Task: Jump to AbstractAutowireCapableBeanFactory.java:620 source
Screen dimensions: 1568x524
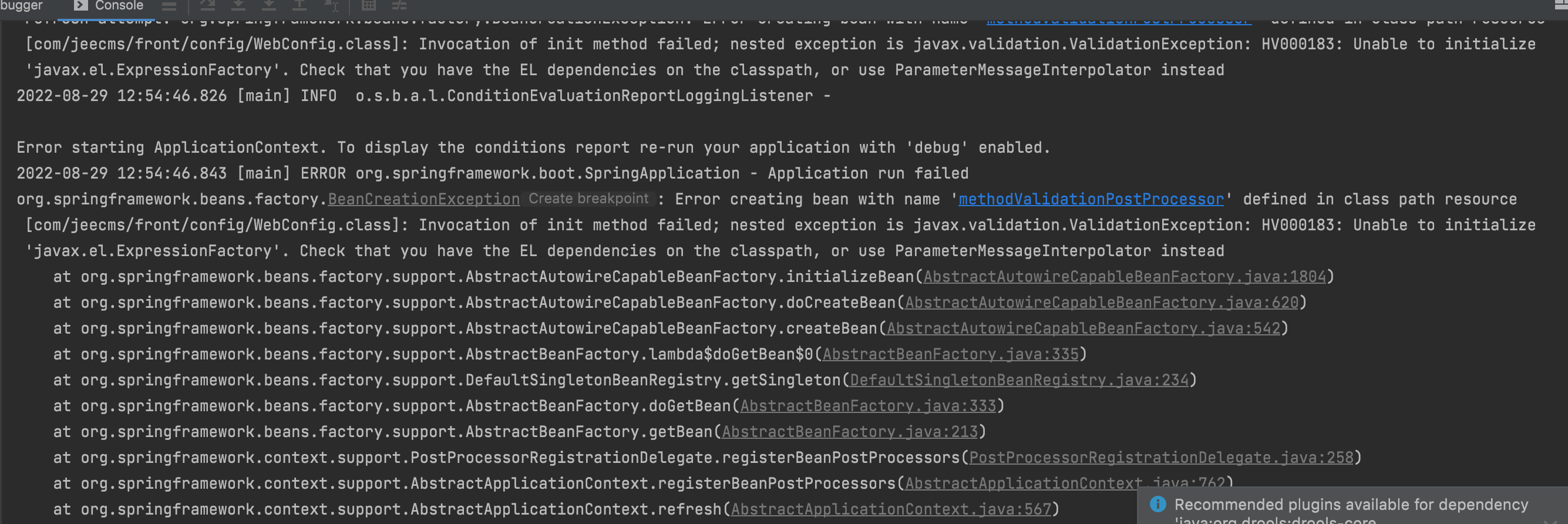Action: pyautogui.click(x=1102, y=303)
